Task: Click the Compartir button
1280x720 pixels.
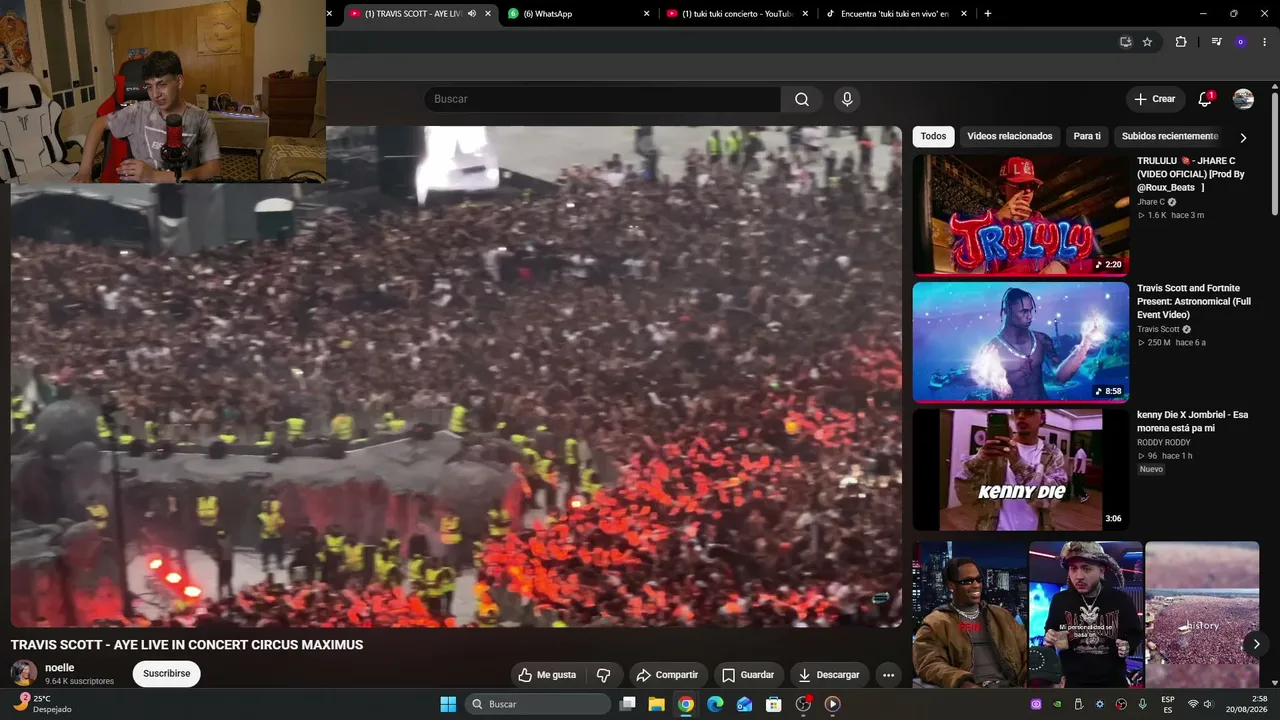Action: (667, 675)
